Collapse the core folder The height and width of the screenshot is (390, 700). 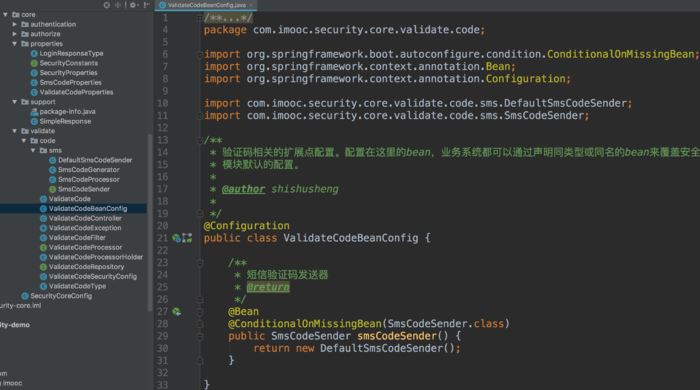(5, 15)
